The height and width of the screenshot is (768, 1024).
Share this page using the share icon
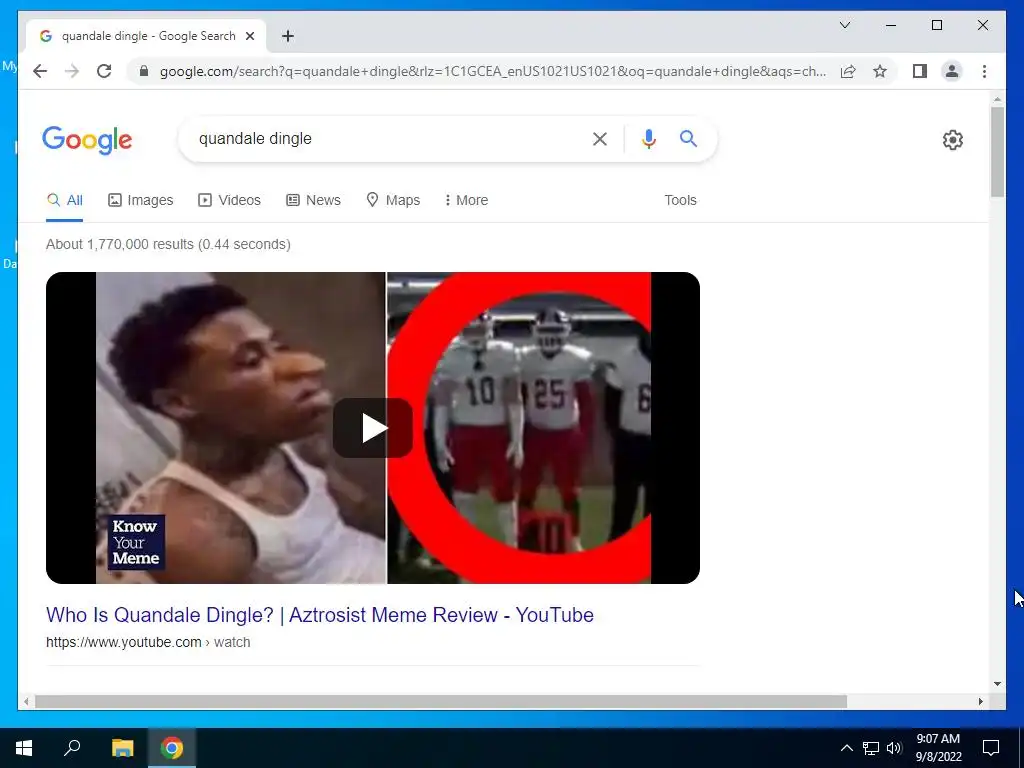pyautogui.click(x=848, y=71)
